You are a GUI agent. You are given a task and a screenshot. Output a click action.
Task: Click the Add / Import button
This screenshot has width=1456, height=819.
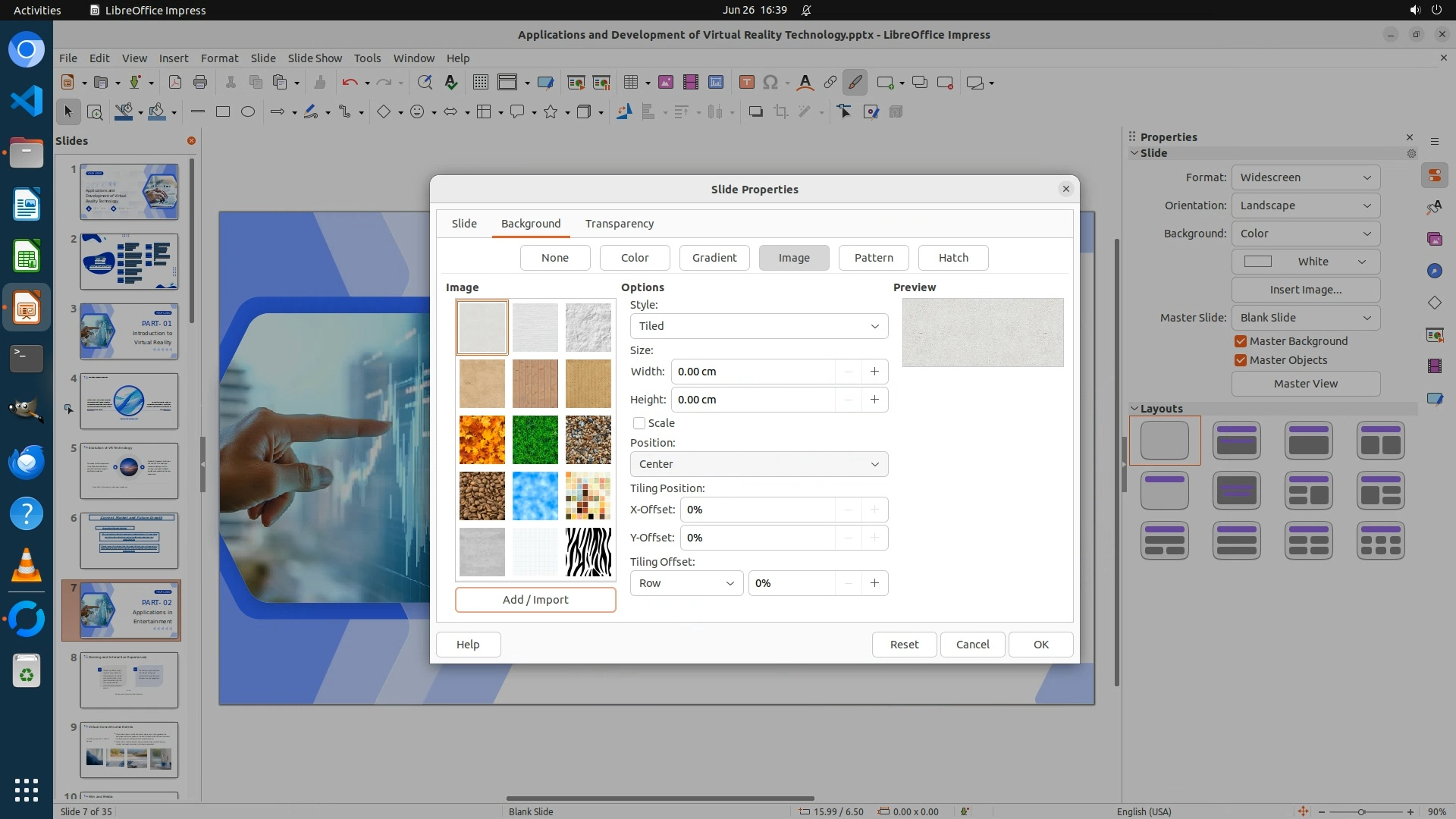pos(535,600)
